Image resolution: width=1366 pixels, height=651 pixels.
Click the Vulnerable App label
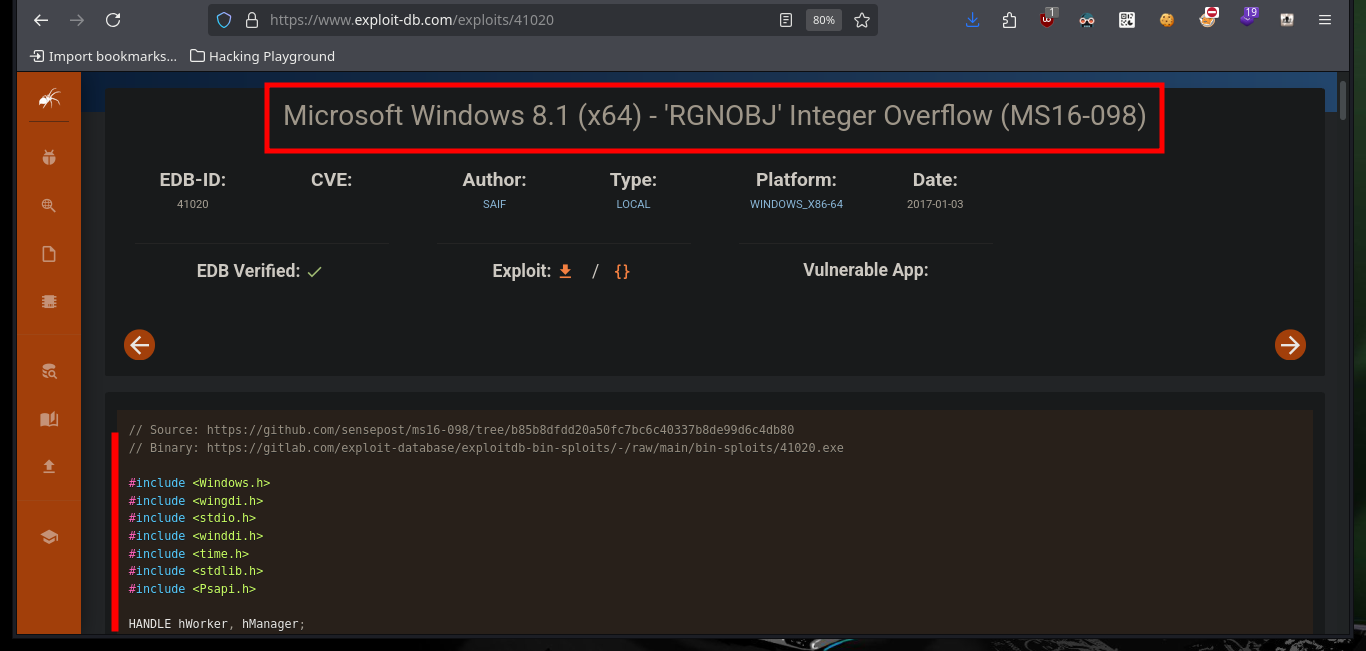[866, 270]
